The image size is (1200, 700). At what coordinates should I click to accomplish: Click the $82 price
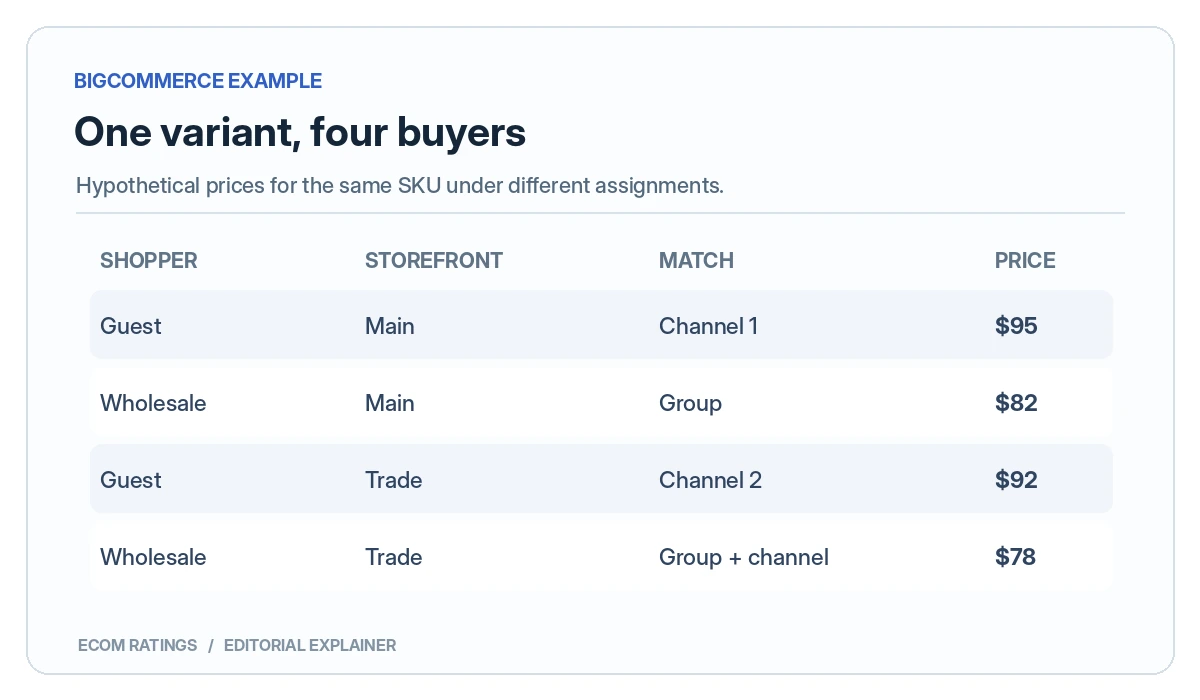point(1016,403)
